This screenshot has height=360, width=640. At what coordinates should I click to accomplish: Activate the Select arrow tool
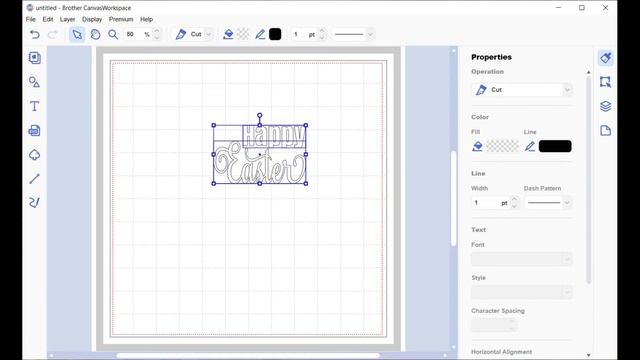(x=77, y=34)
